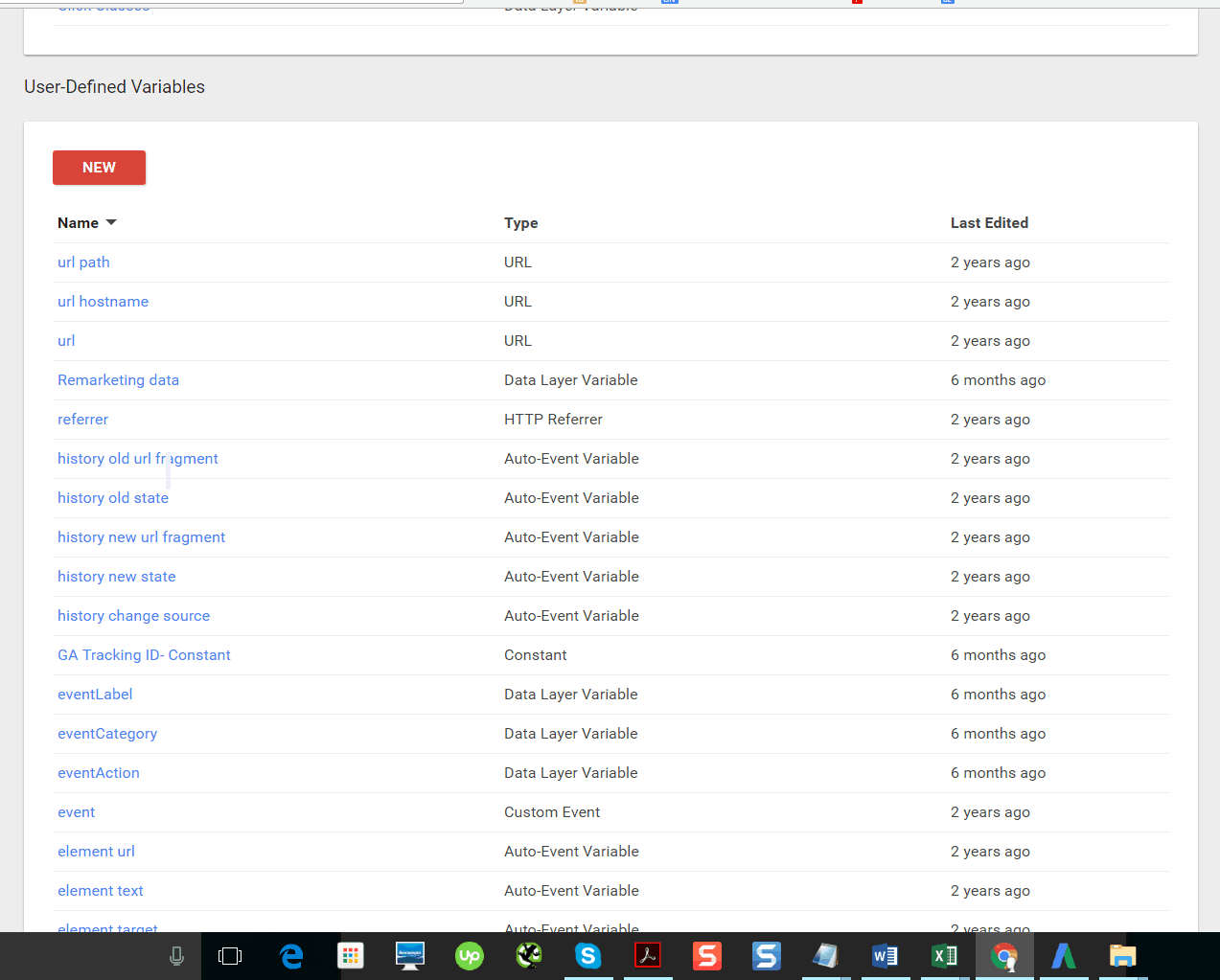Switch to Adobe Acrobat Reader in taskbar
Image resolution: width=1220 pixels, height=980 pixels.
tap(648, 956)
